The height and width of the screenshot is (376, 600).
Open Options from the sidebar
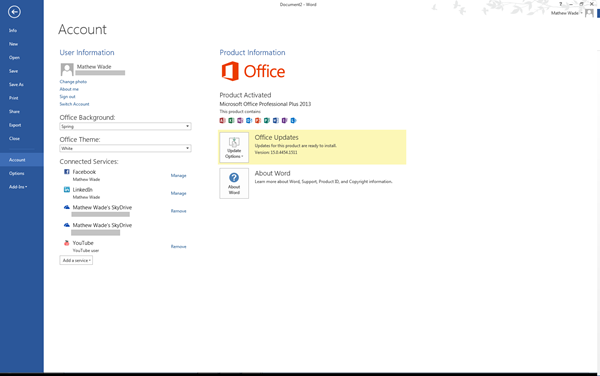[16, 173]
